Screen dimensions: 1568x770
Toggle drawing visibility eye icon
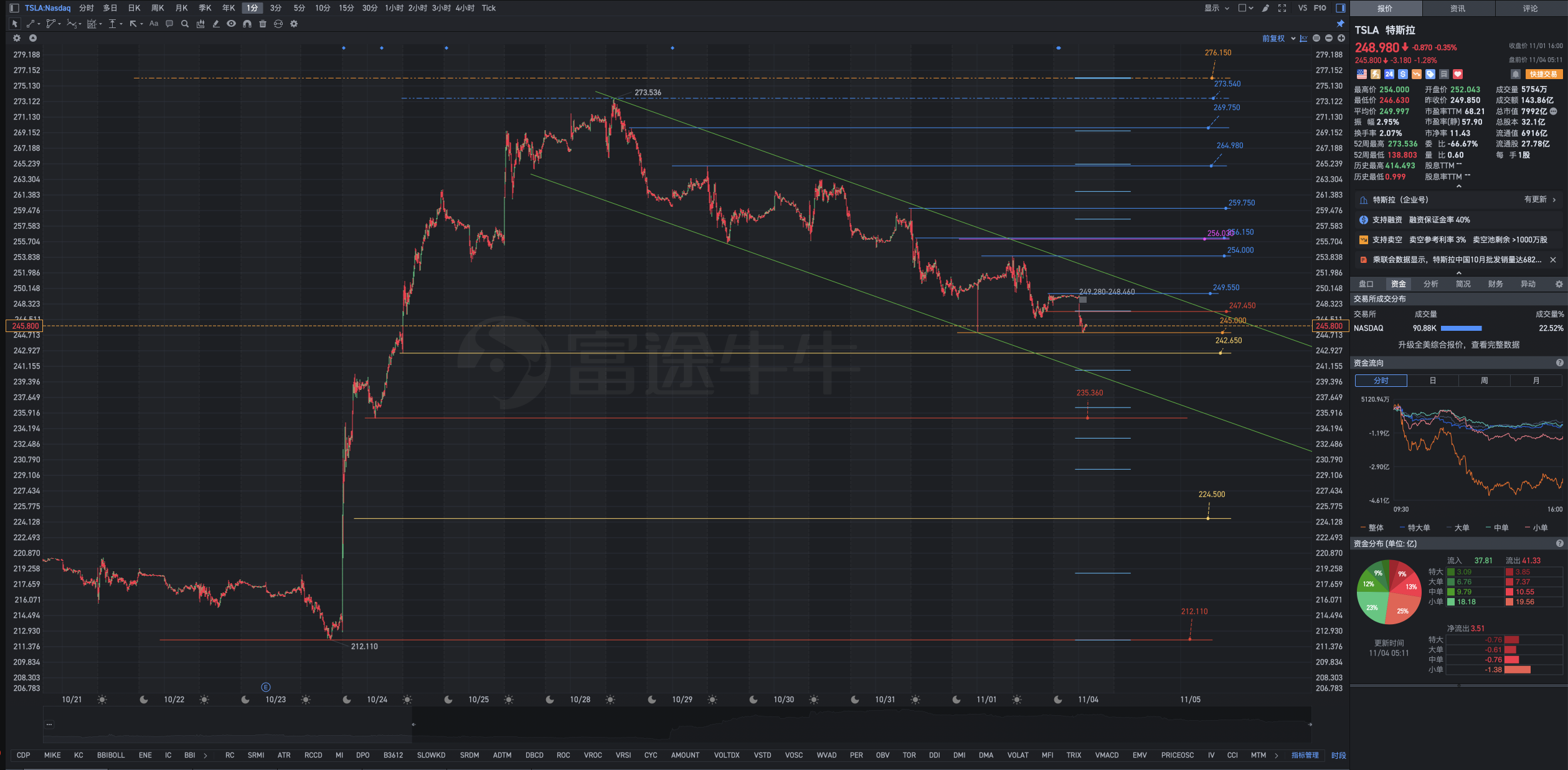pos(232,24)
